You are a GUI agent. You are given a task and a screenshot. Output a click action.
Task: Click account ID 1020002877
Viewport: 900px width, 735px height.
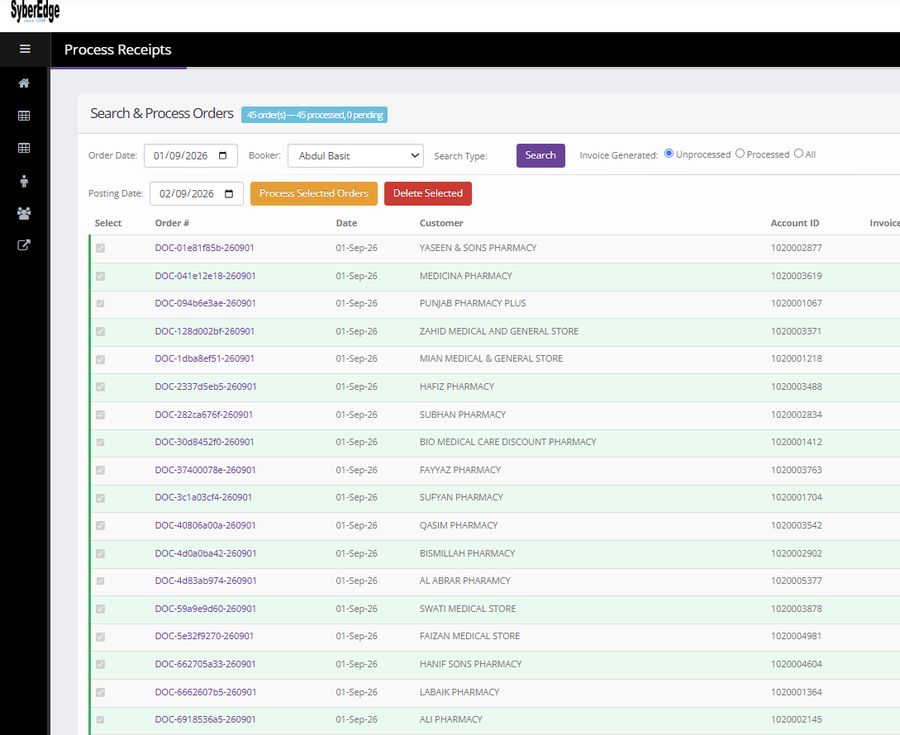coord(796,248)
